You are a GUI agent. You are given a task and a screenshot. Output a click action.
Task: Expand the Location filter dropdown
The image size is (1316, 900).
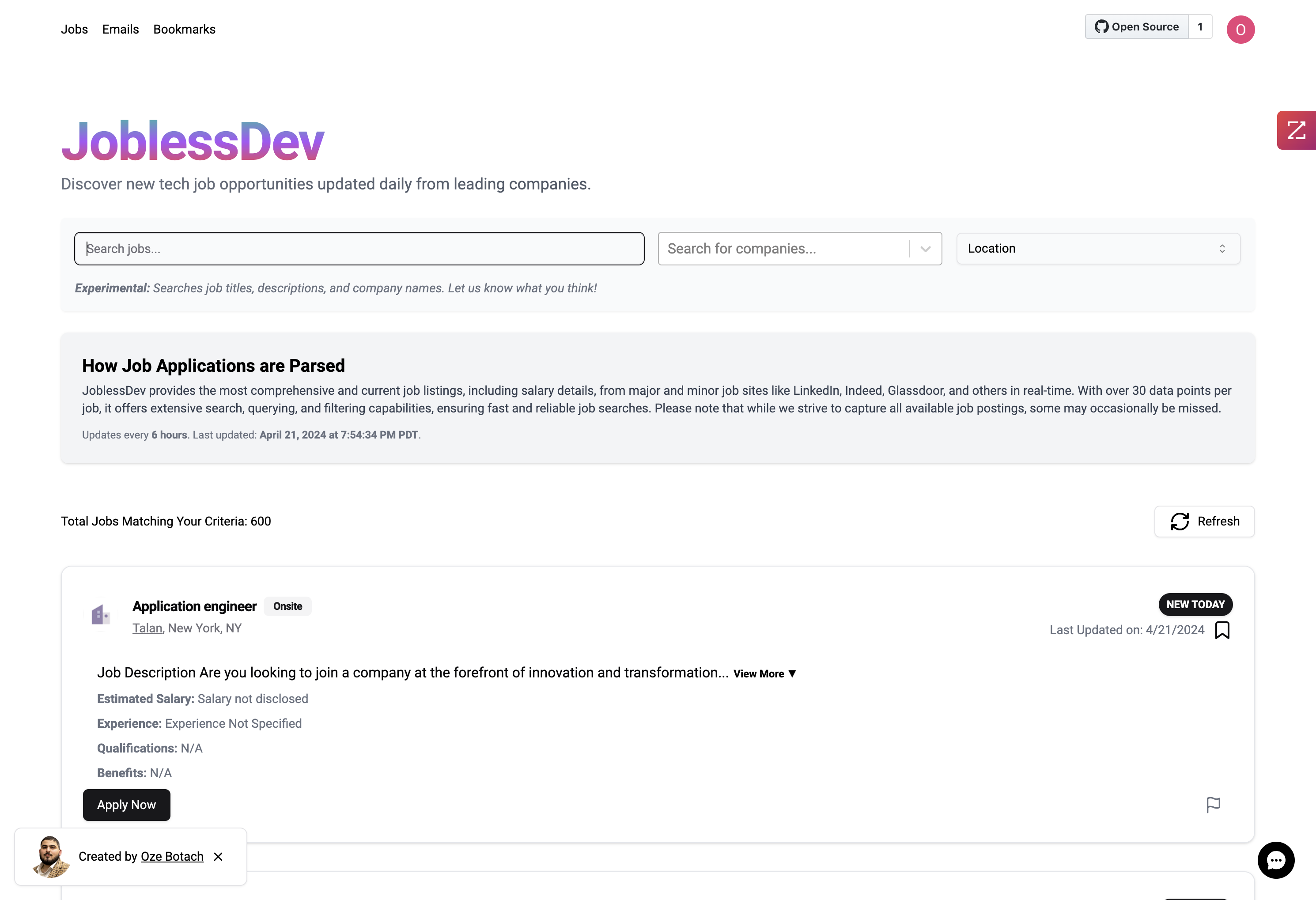(x=1098, y=248)
